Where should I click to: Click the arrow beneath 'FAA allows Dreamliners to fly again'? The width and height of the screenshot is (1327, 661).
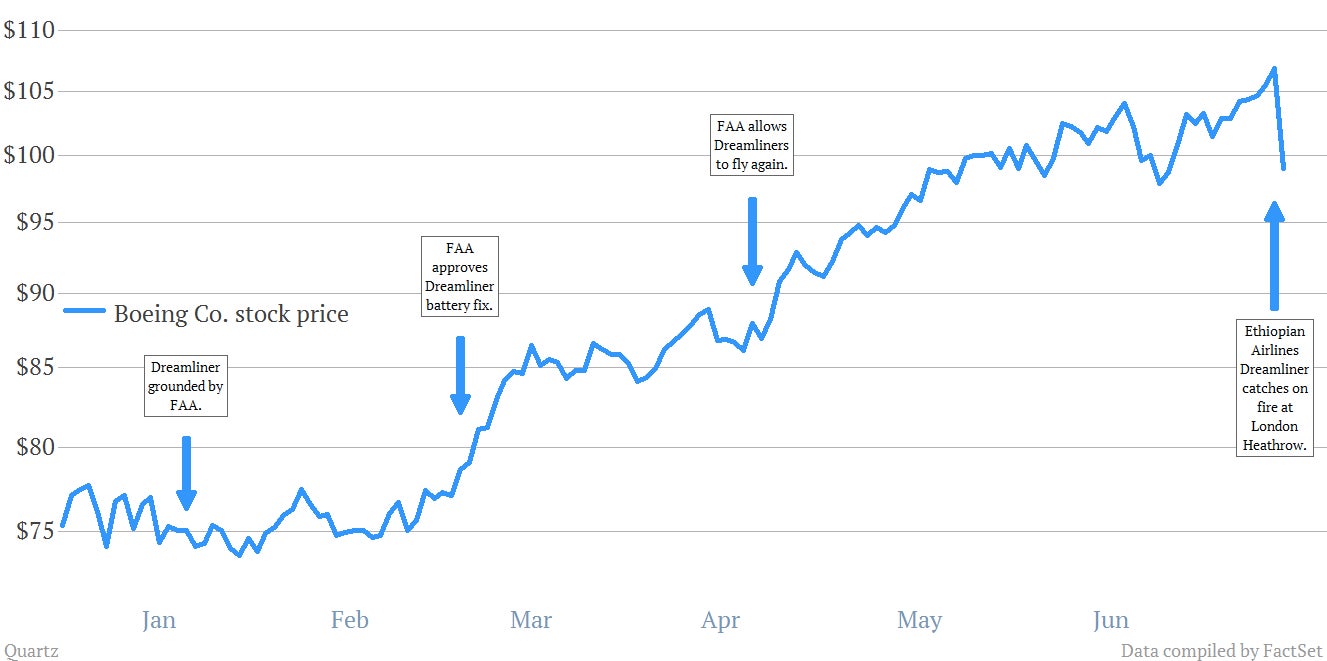752,241
